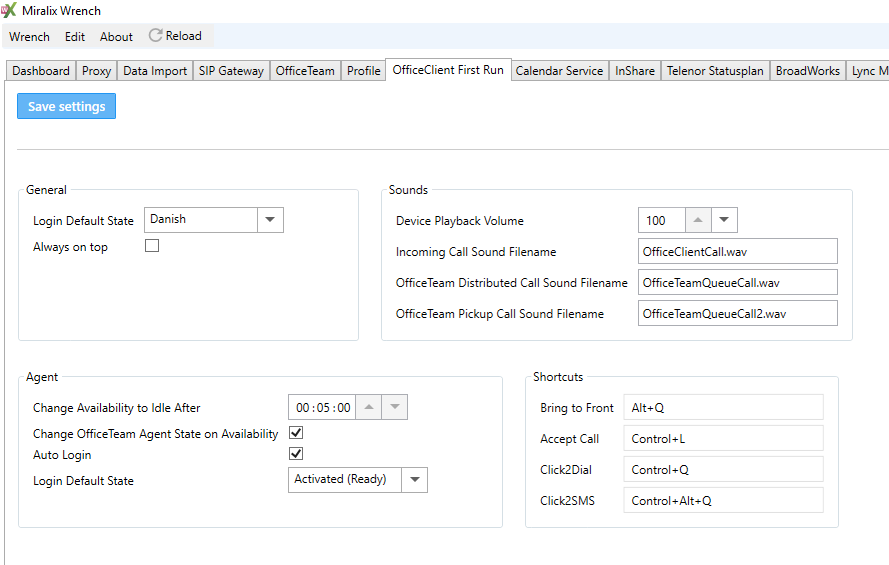The image size is (889, 565).
Task: Click the OfficeTeamQueueCall.wav filename field
Action: [738, 282]
